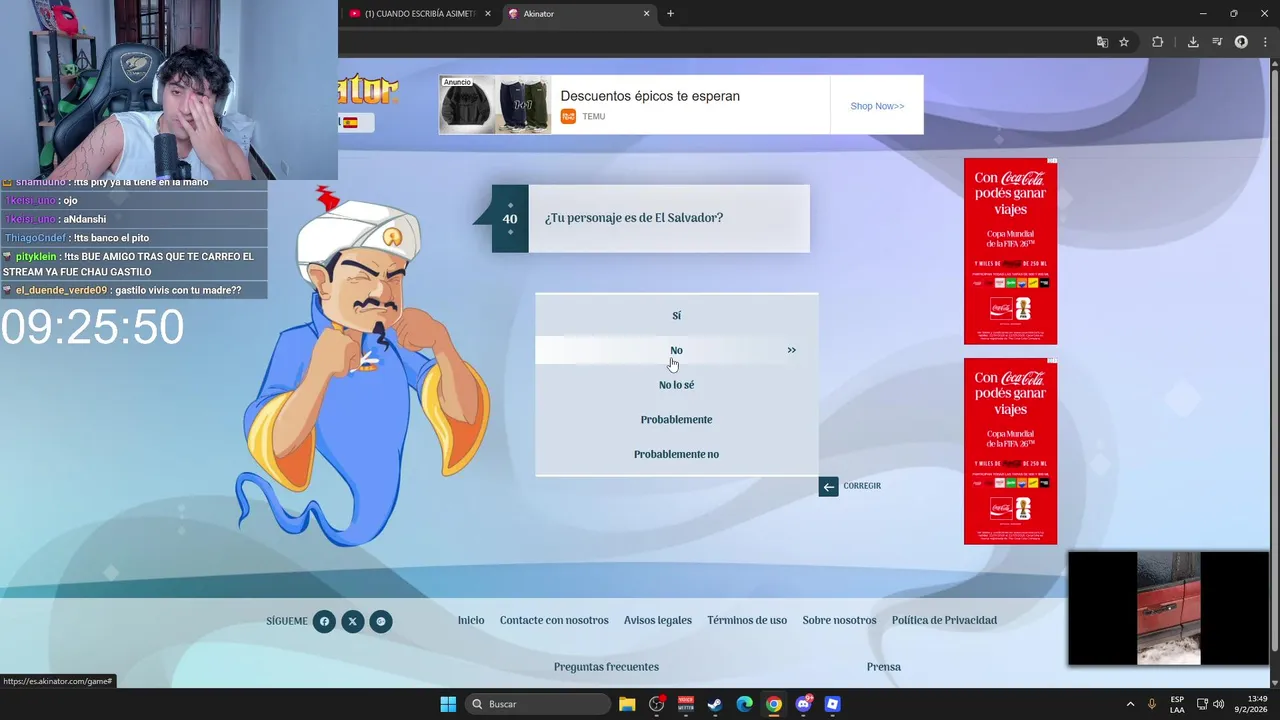The width and height of the screenshot is (1280, 720).
Task: Click the Google Translate page icon
Action: pos(1102,42)
